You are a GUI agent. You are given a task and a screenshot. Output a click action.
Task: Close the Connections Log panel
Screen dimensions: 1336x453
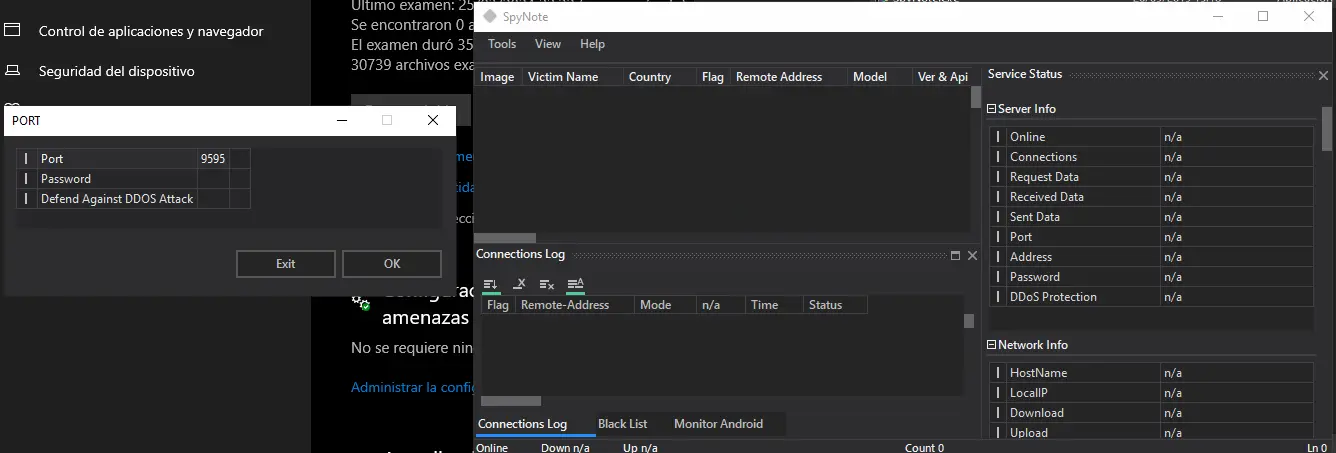(x=972, y=256)
